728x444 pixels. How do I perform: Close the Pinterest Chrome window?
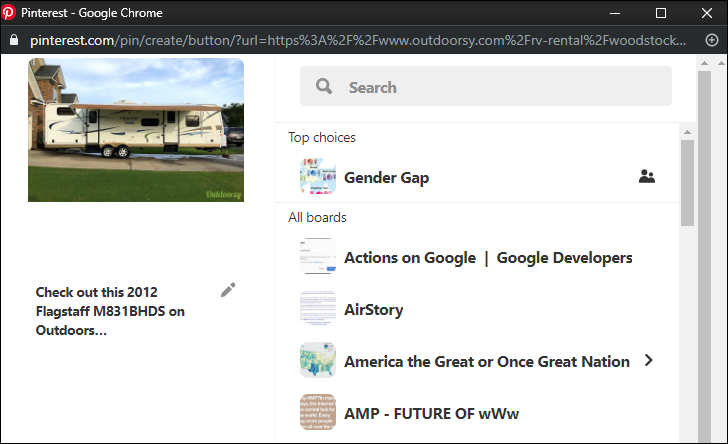(x=707, y=13)
